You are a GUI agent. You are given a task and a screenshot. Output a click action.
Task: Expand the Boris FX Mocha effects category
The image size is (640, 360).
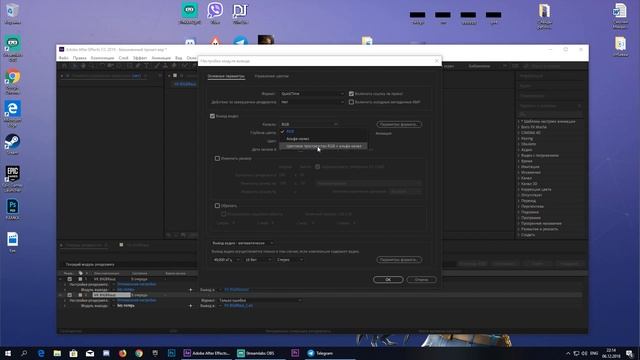(x=533, y=127)
